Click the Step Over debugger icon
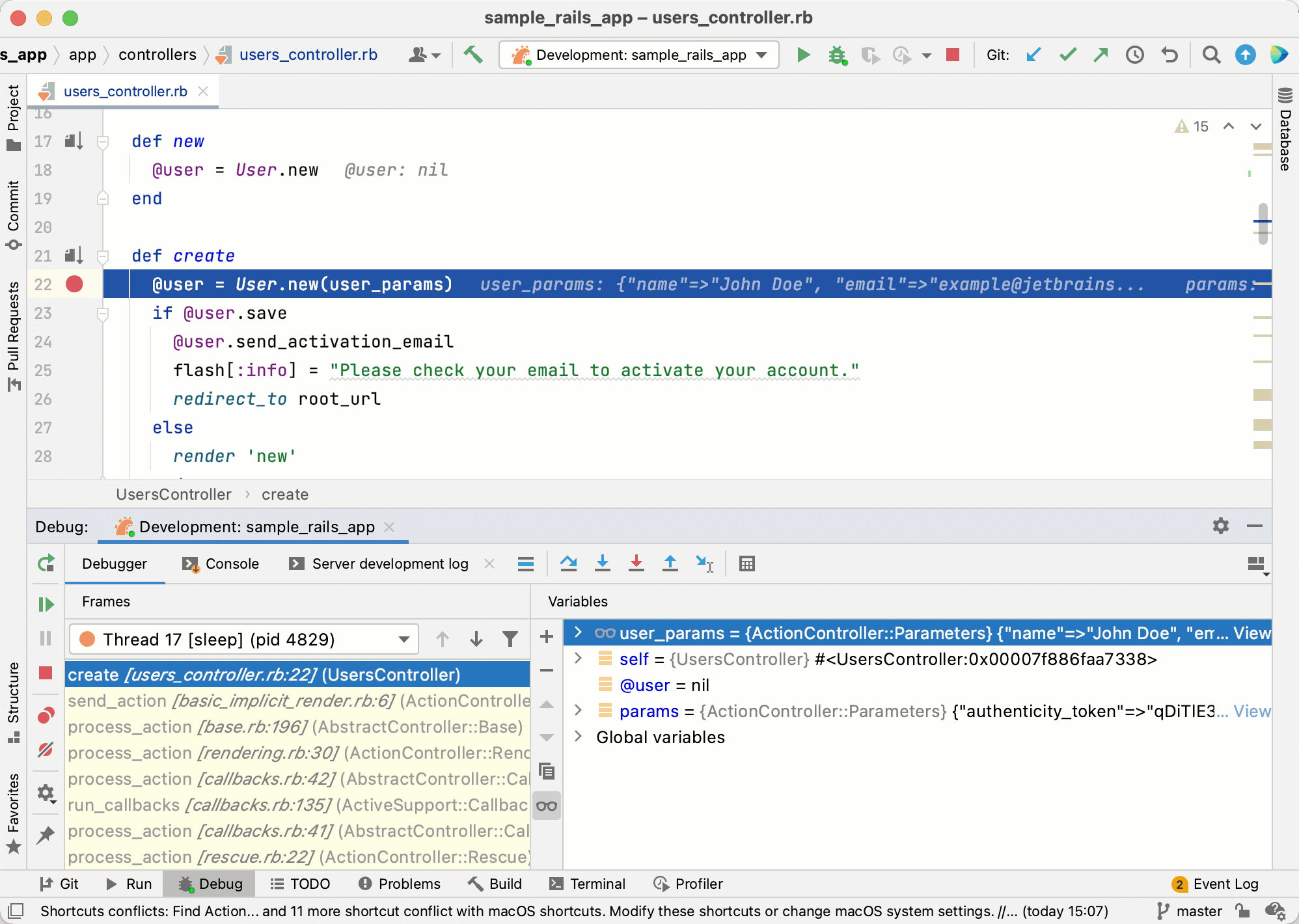1299x924 pixels. click(568, 564)
